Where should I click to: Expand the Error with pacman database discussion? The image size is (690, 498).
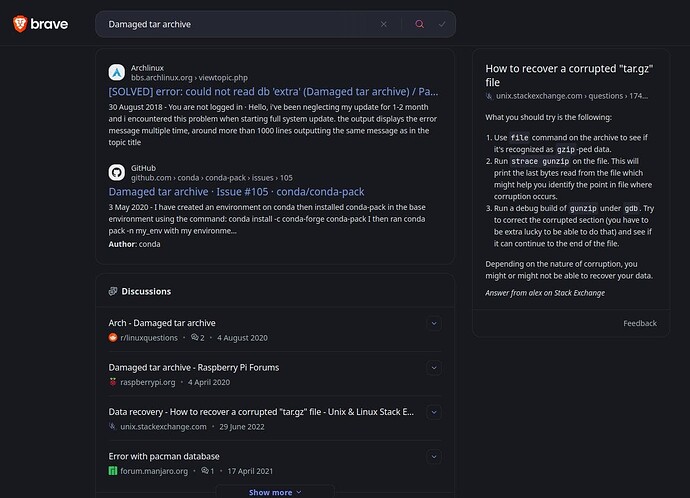(x=434, y=457)
